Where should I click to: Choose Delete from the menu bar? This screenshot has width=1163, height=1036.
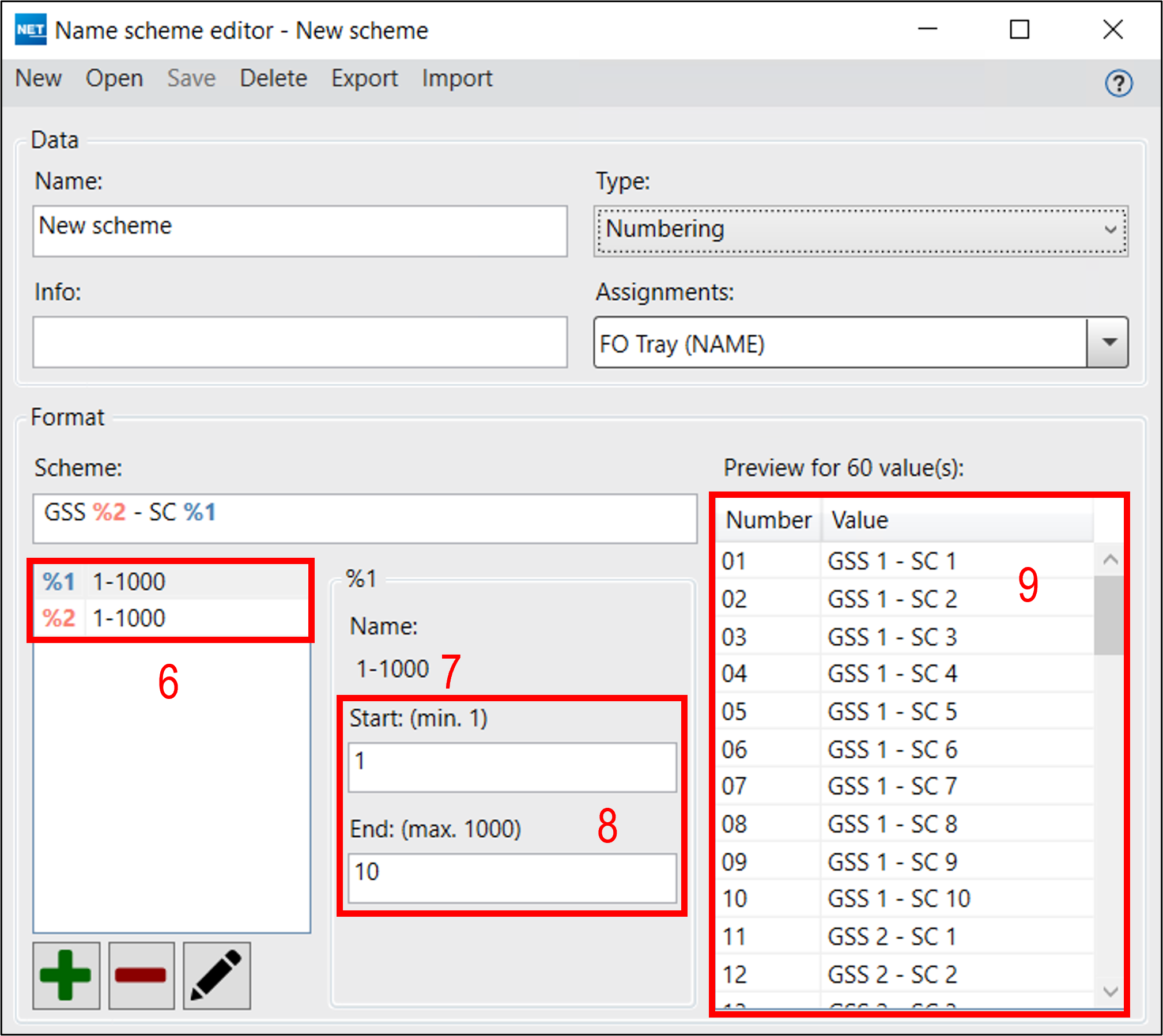click(273, 78)
